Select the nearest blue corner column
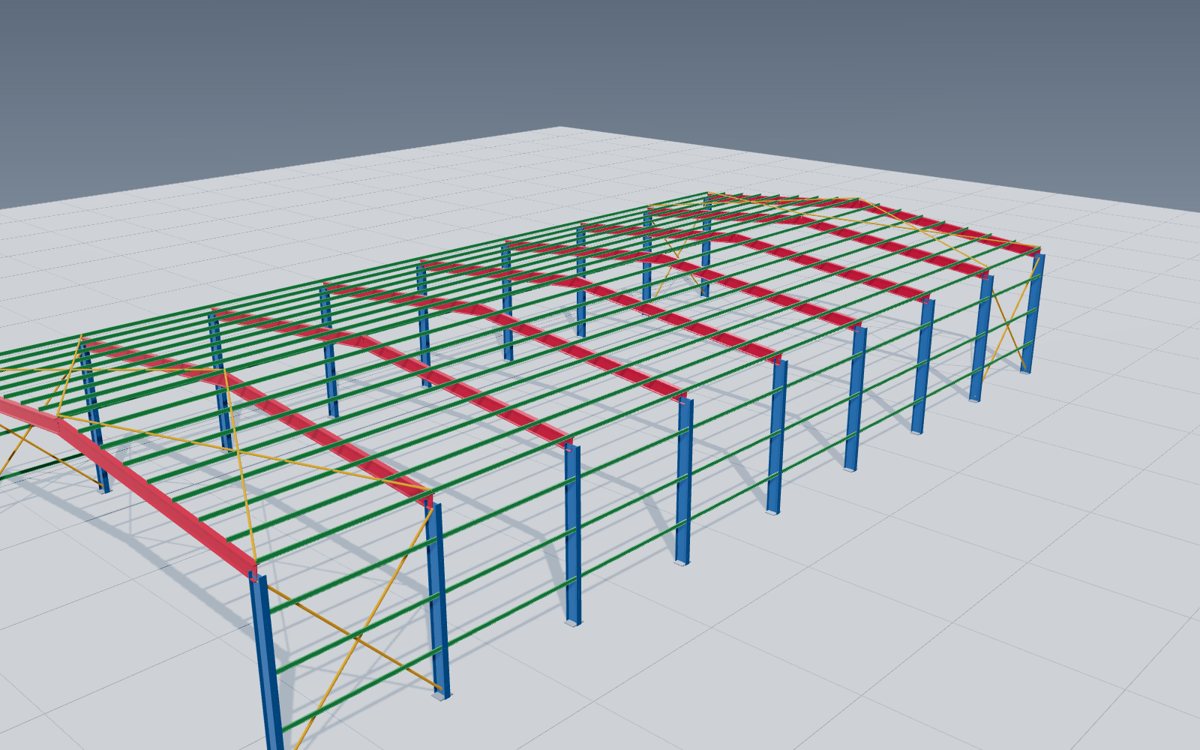Viewport: 1200px width, 750px height. click(x=267, y=662)
